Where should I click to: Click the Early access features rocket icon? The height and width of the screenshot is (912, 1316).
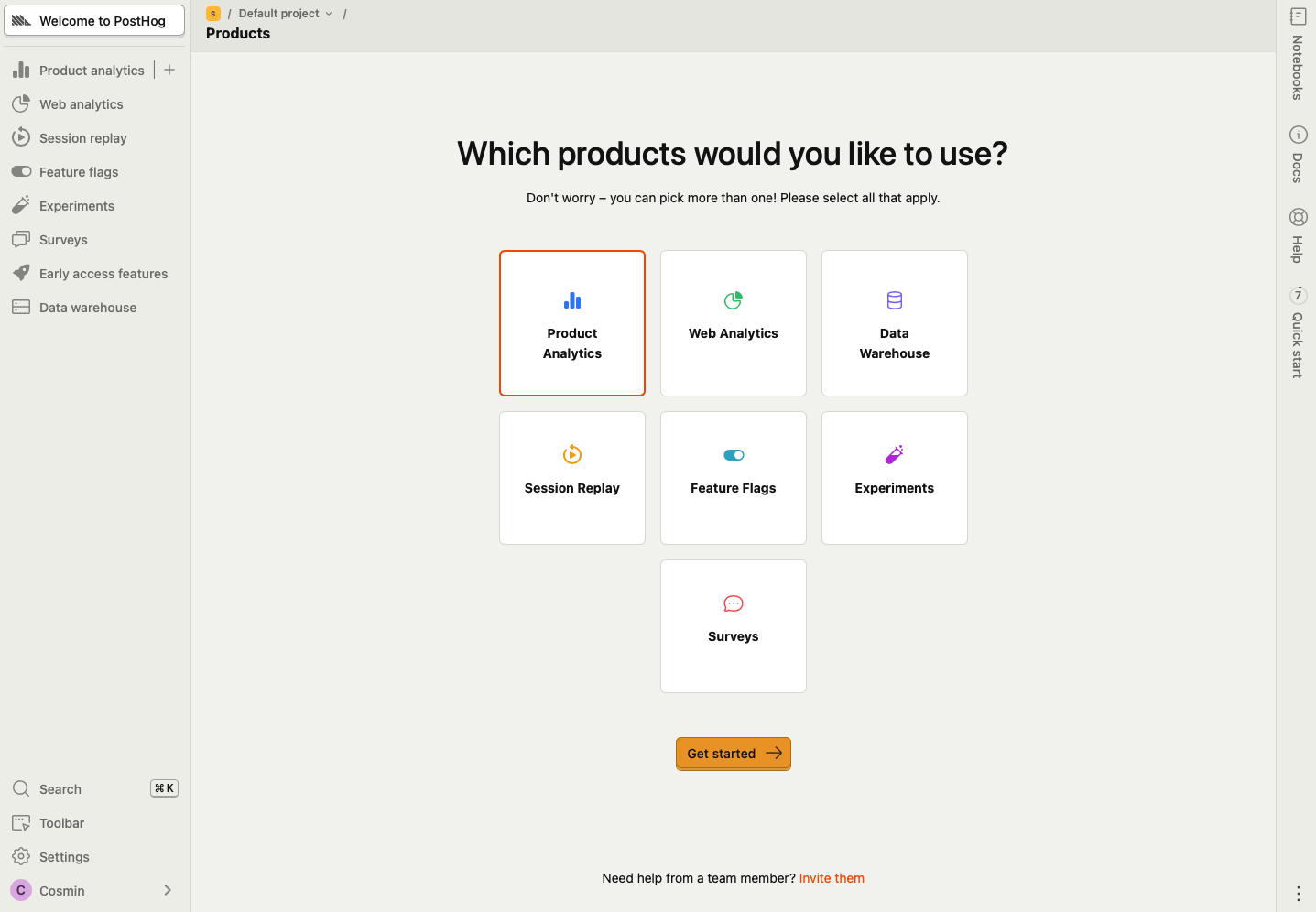21,273
